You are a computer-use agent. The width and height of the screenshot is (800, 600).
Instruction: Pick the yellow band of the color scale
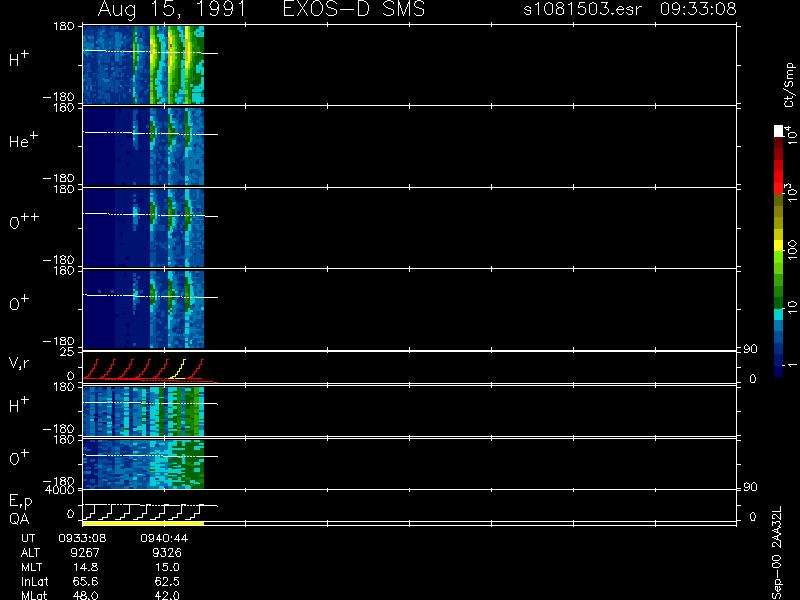(x=779, y=245)
